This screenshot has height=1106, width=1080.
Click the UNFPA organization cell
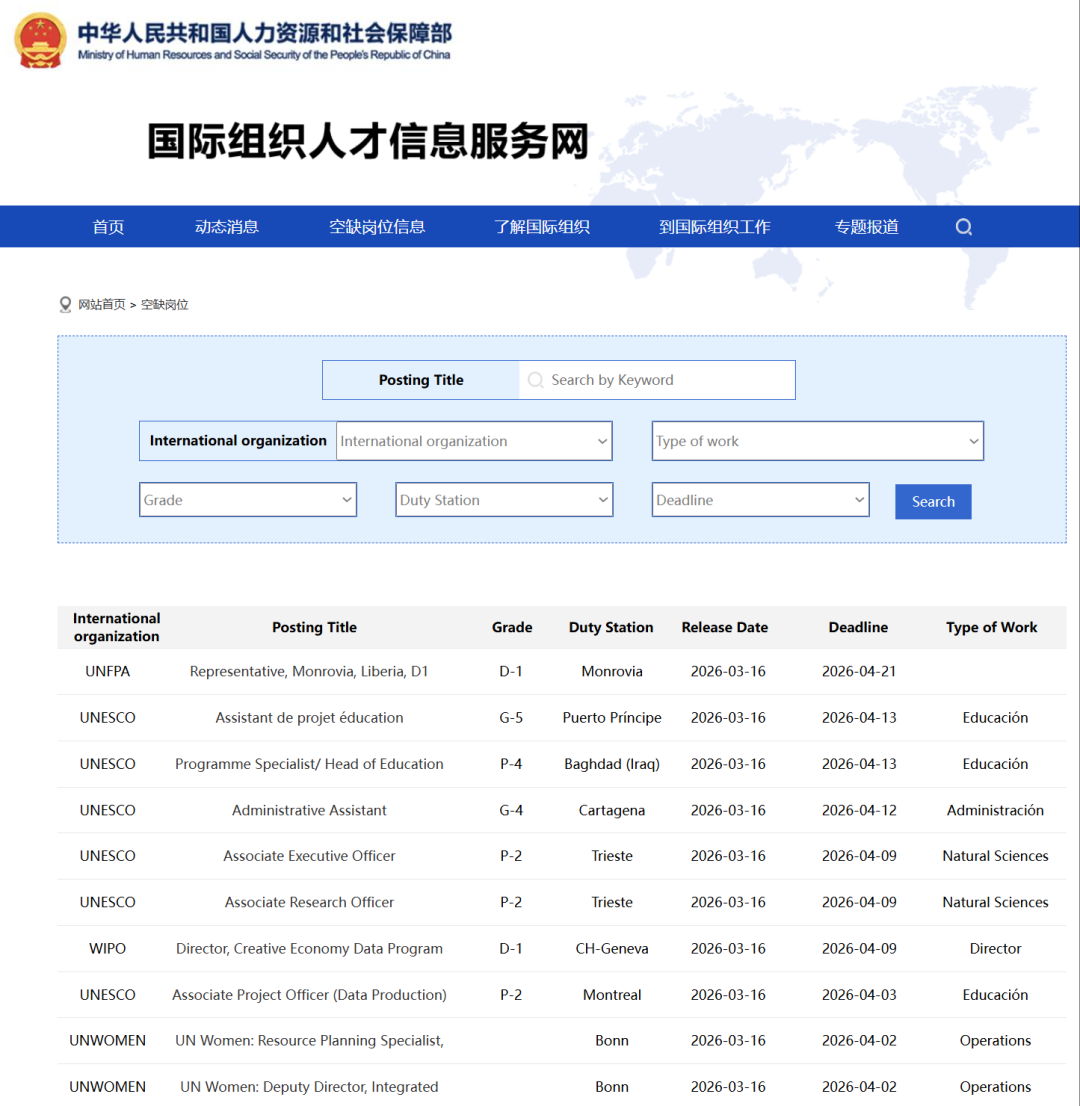point(107,671)
